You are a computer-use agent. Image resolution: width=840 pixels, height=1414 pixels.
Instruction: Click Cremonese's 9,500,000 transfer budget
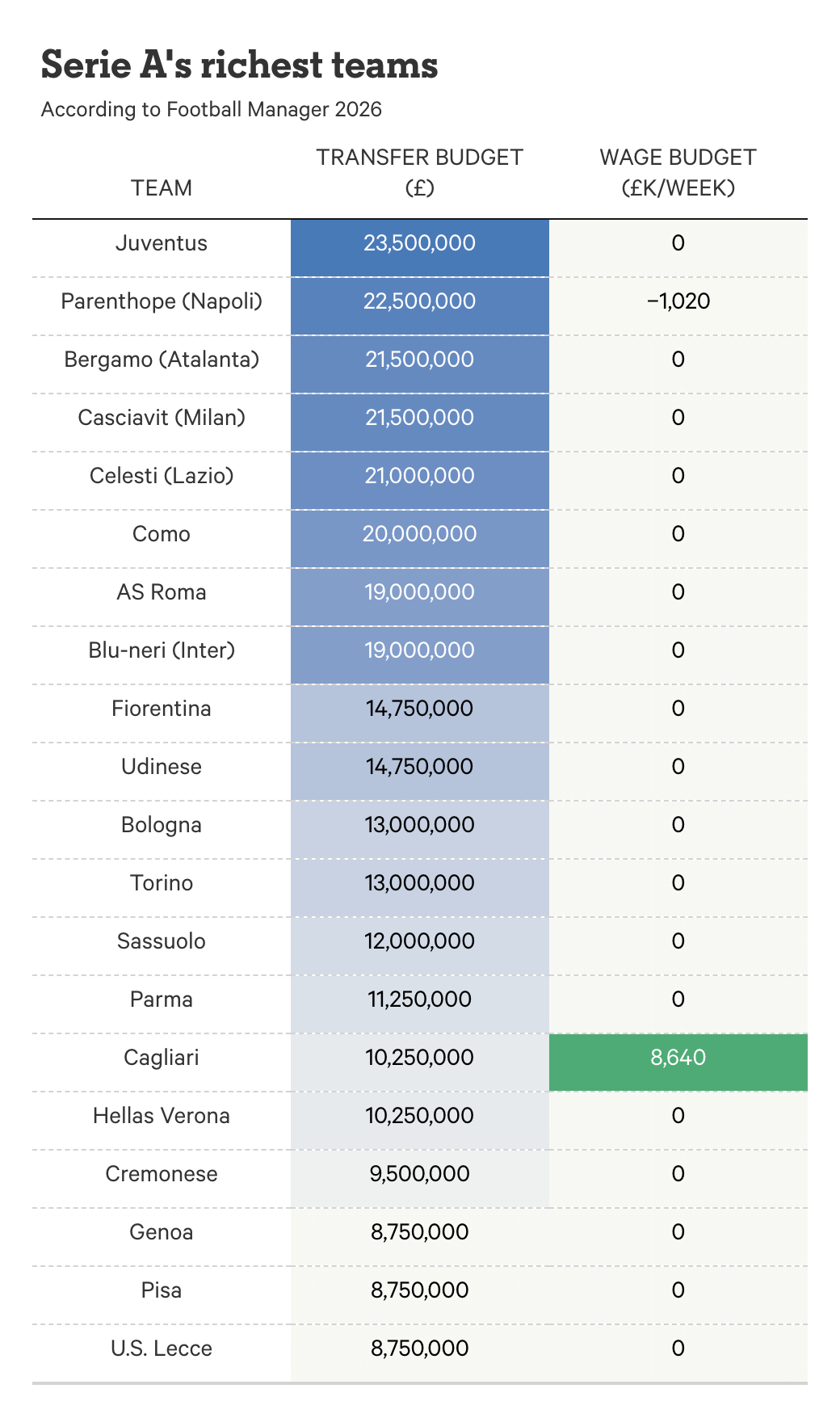click(x=419, y=1174)
